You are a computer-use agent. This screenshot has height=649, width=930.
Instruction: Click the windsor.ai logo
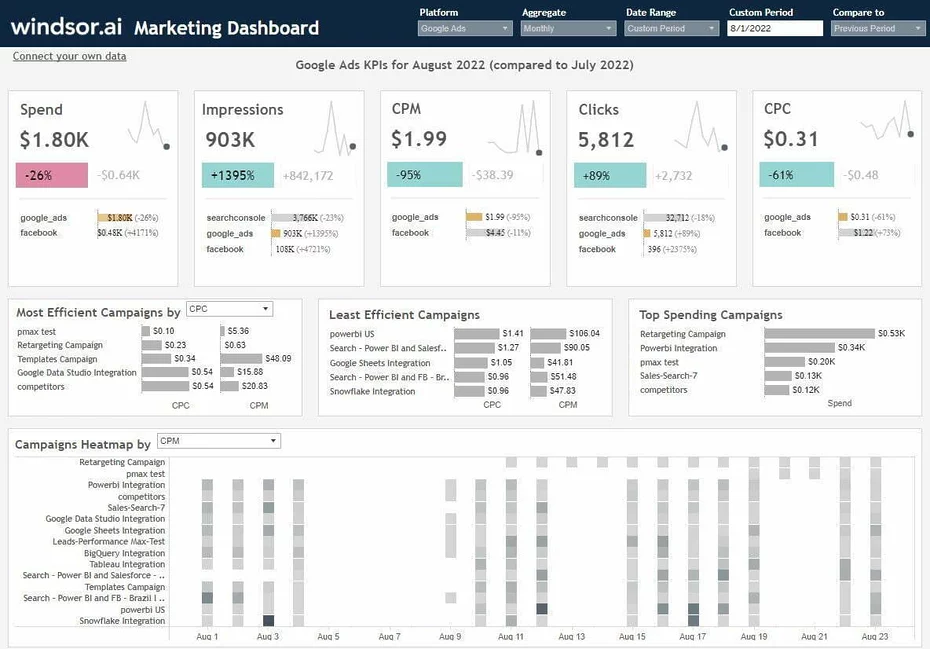point(66,27)
